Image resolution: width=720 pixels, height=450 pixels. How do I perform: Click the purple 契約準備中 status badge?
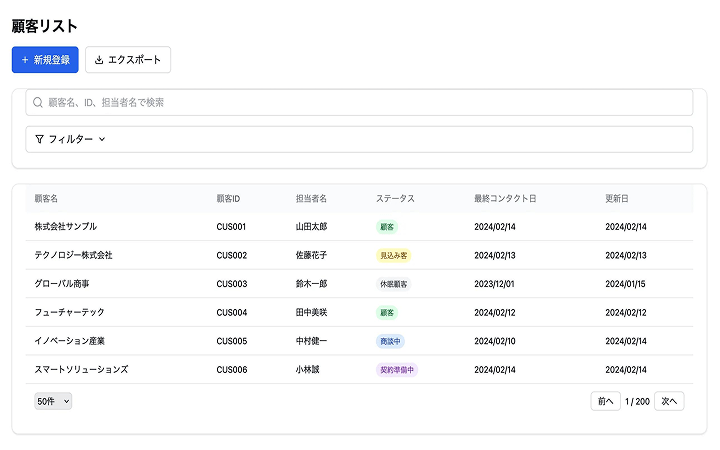coord(397,370)
